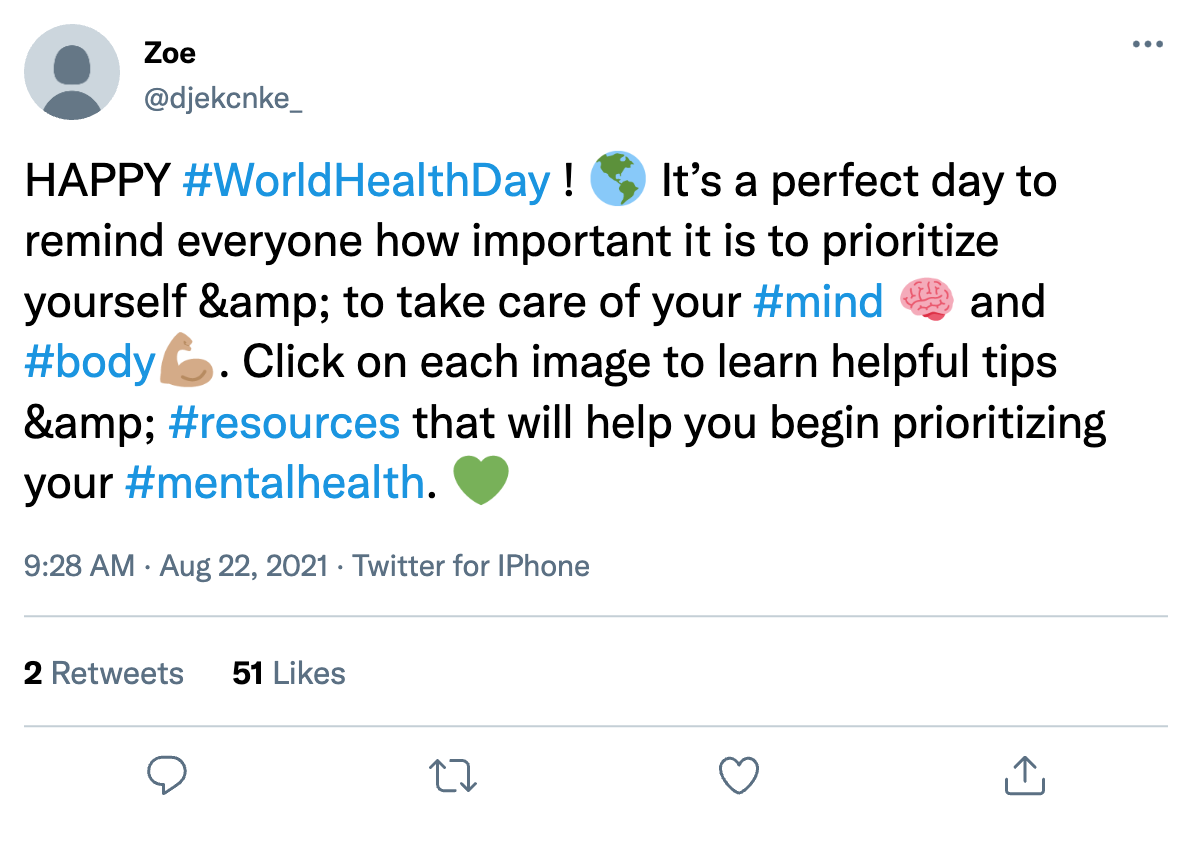Open the #mentalhealth hashtag link
1192x848 pixels.
click(275, 482)
